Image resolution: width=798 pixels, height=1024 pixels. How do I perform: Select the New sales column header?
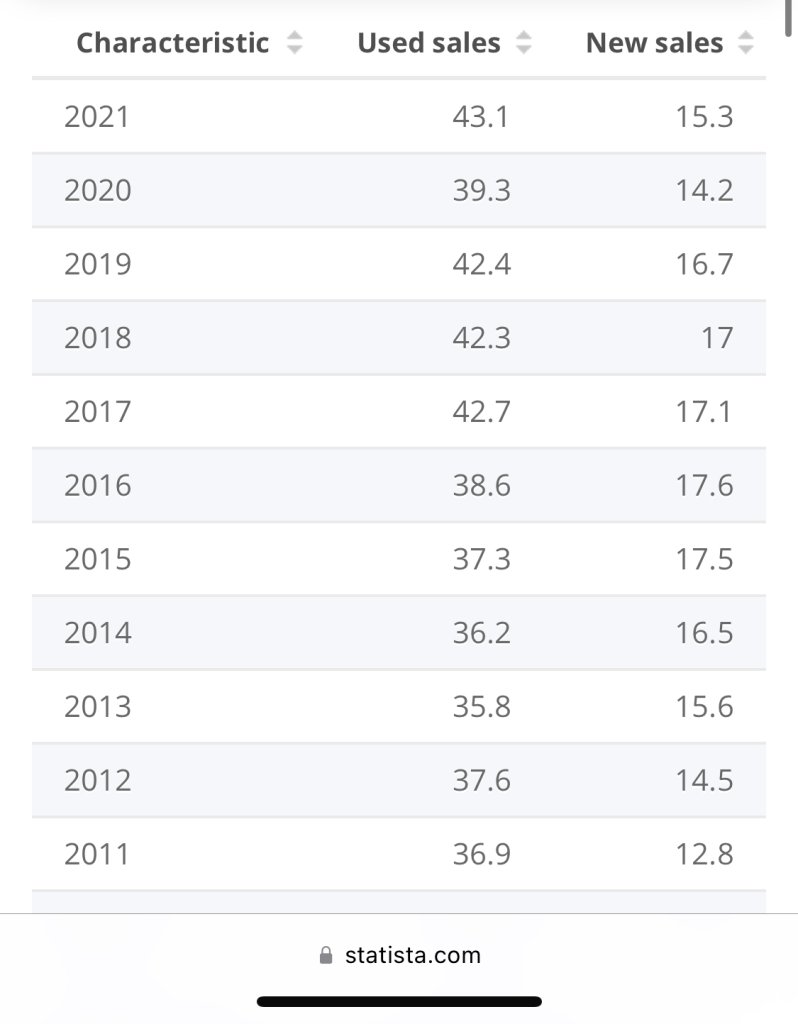(654, 43)
